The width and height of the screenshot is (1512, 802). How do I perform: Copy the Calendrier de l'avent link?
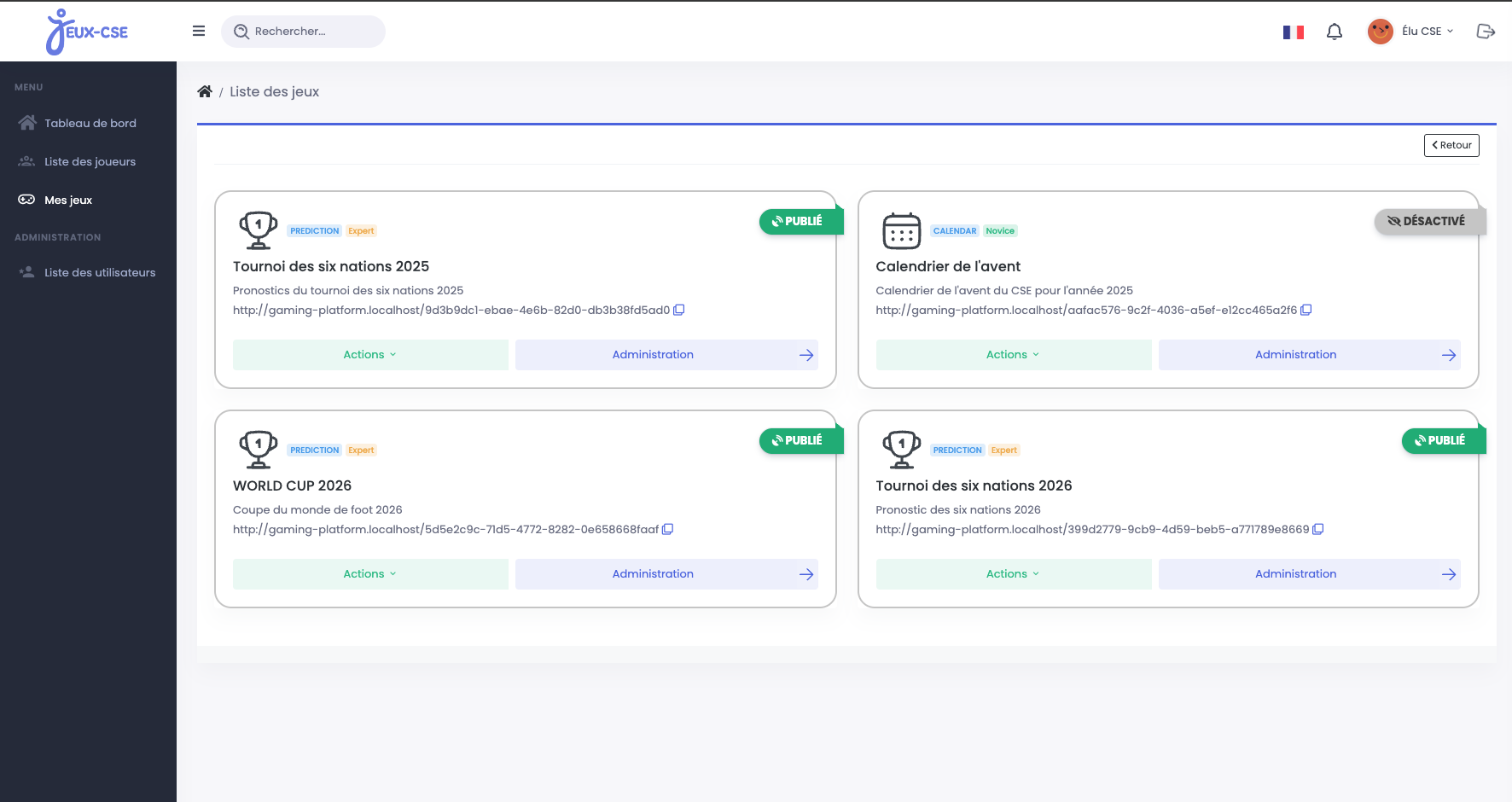click(x=1306, y=311)
